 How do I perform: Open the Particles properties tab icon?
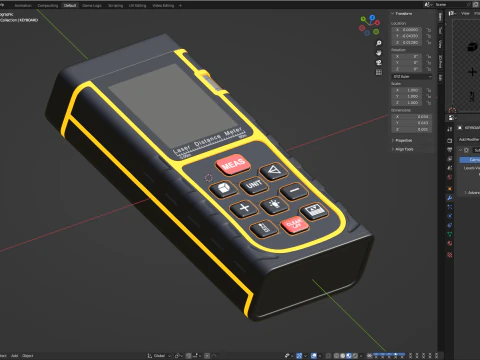(450, 207)
